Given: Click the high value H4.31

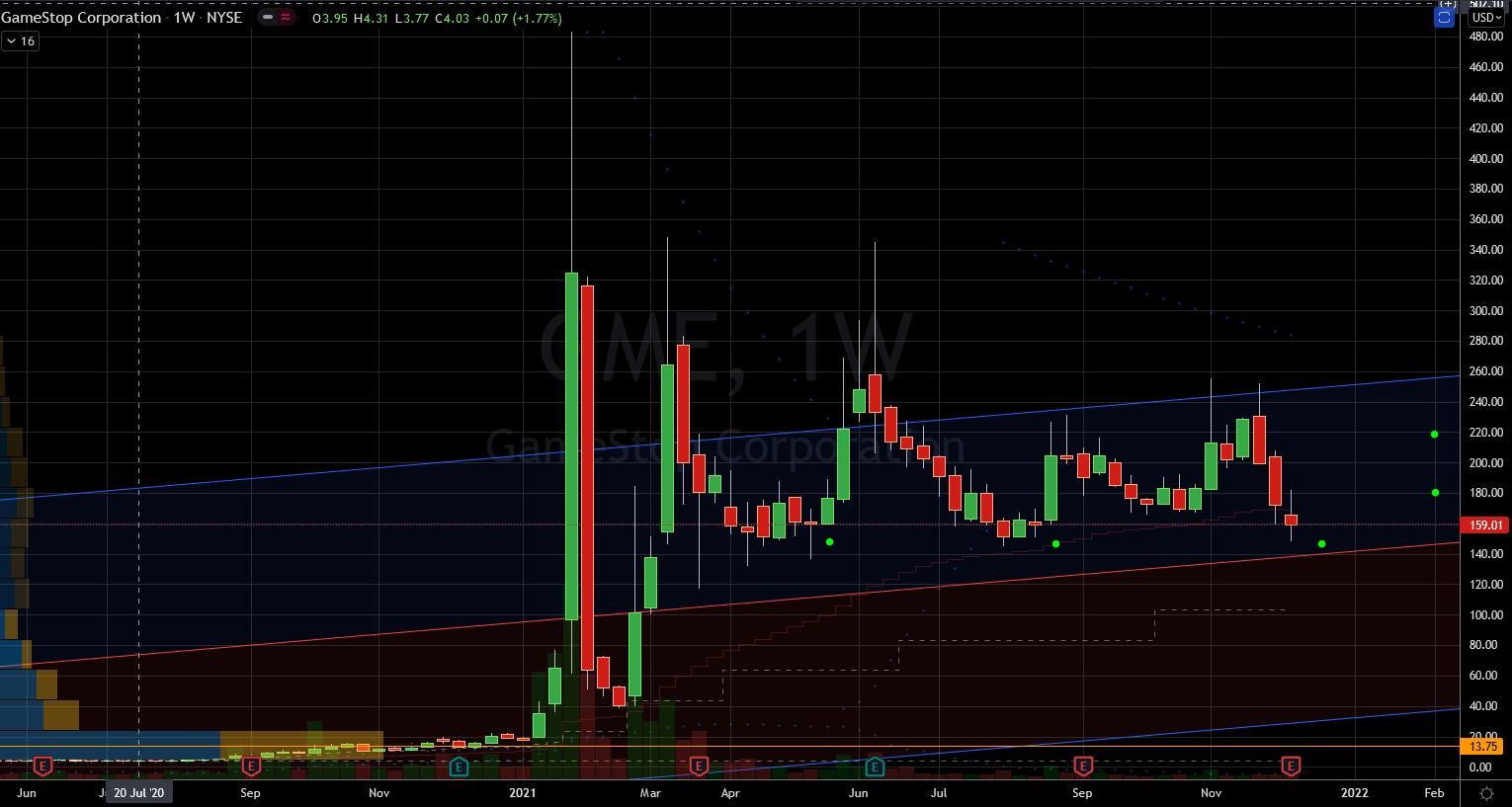Looking at the screenshot, I should coord(372,19).
